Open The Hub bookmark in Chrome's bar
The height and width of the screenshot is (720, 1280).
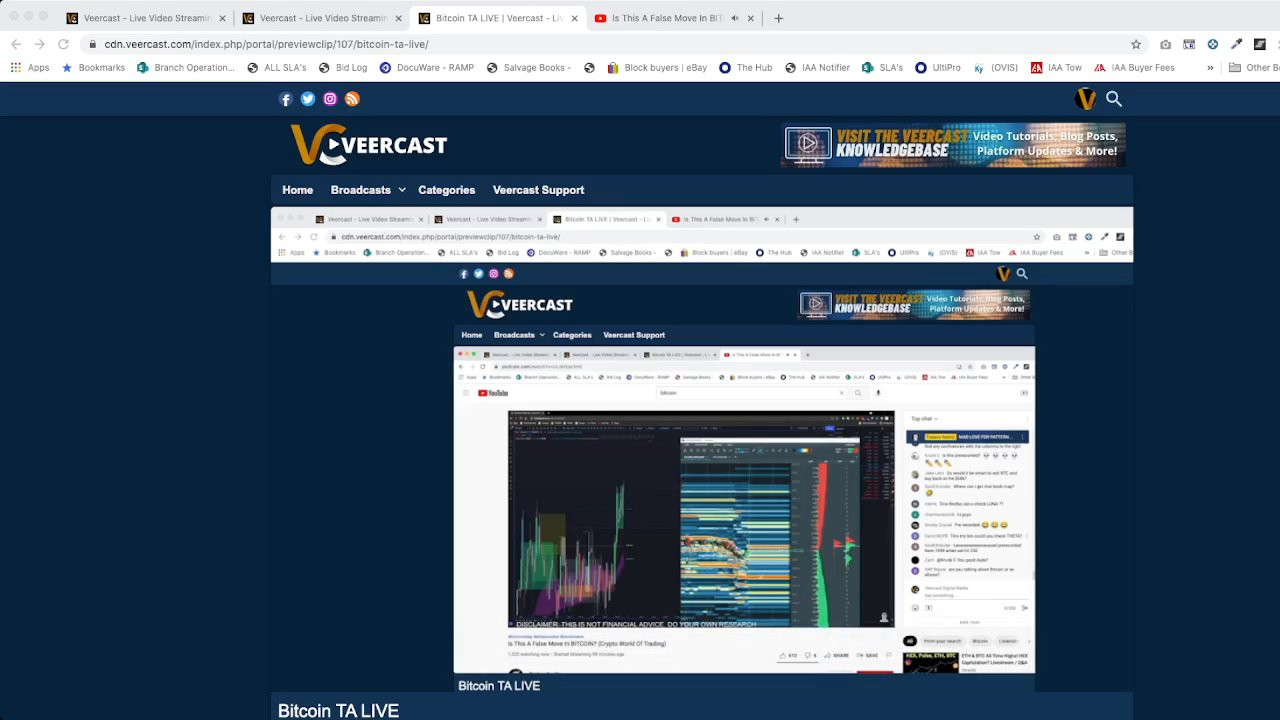pyautogui.click(x=746, y=68)
